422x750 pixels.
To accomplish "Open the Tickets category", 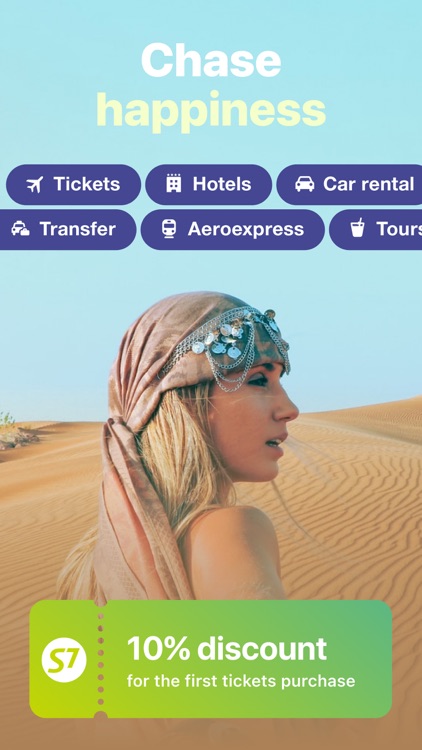I will 73,184.
